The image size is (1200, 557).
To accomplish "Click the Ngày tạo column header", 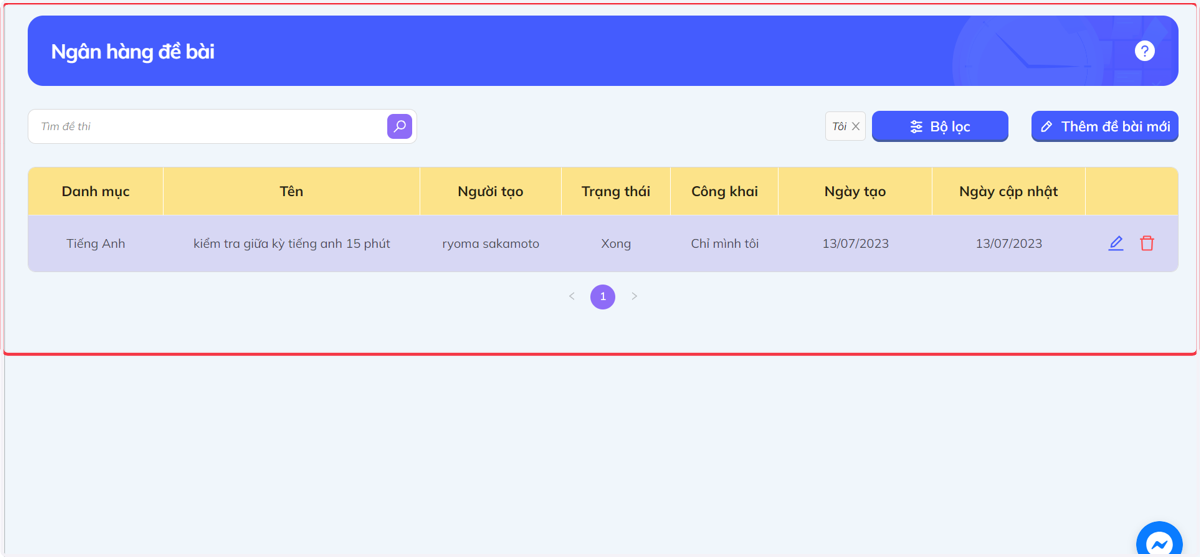I will (855, 191).
